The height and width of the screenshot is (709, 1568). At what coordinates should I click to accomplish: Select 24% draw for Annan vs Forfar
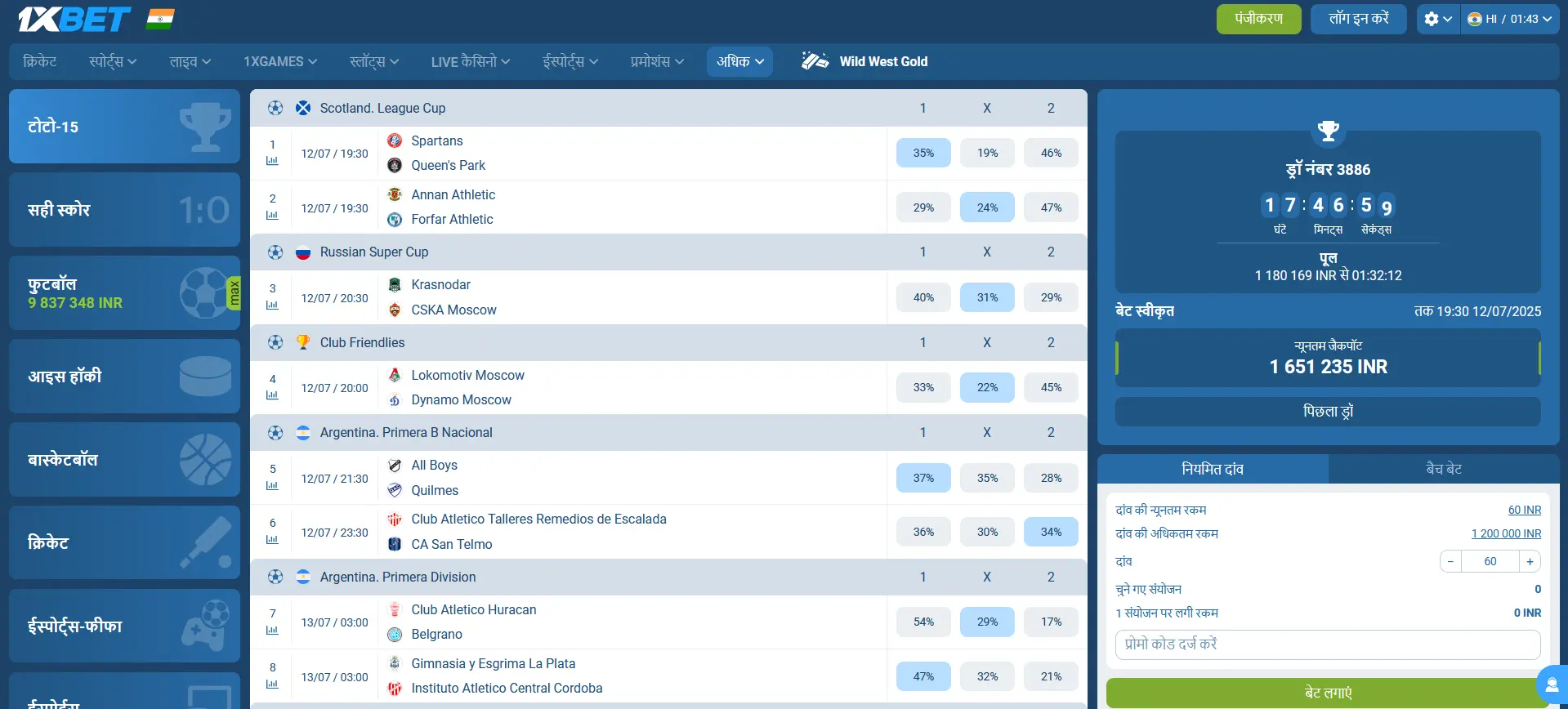pyautogui.click(x=987, y=207)
